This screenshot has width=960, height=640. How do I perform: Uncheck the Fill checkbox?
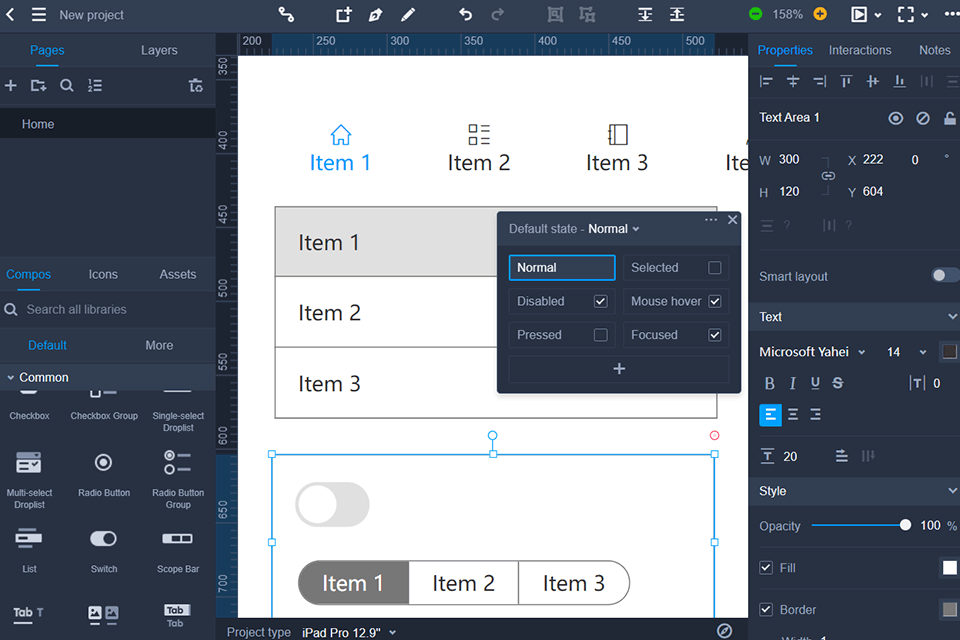click(x=765, y=568)
